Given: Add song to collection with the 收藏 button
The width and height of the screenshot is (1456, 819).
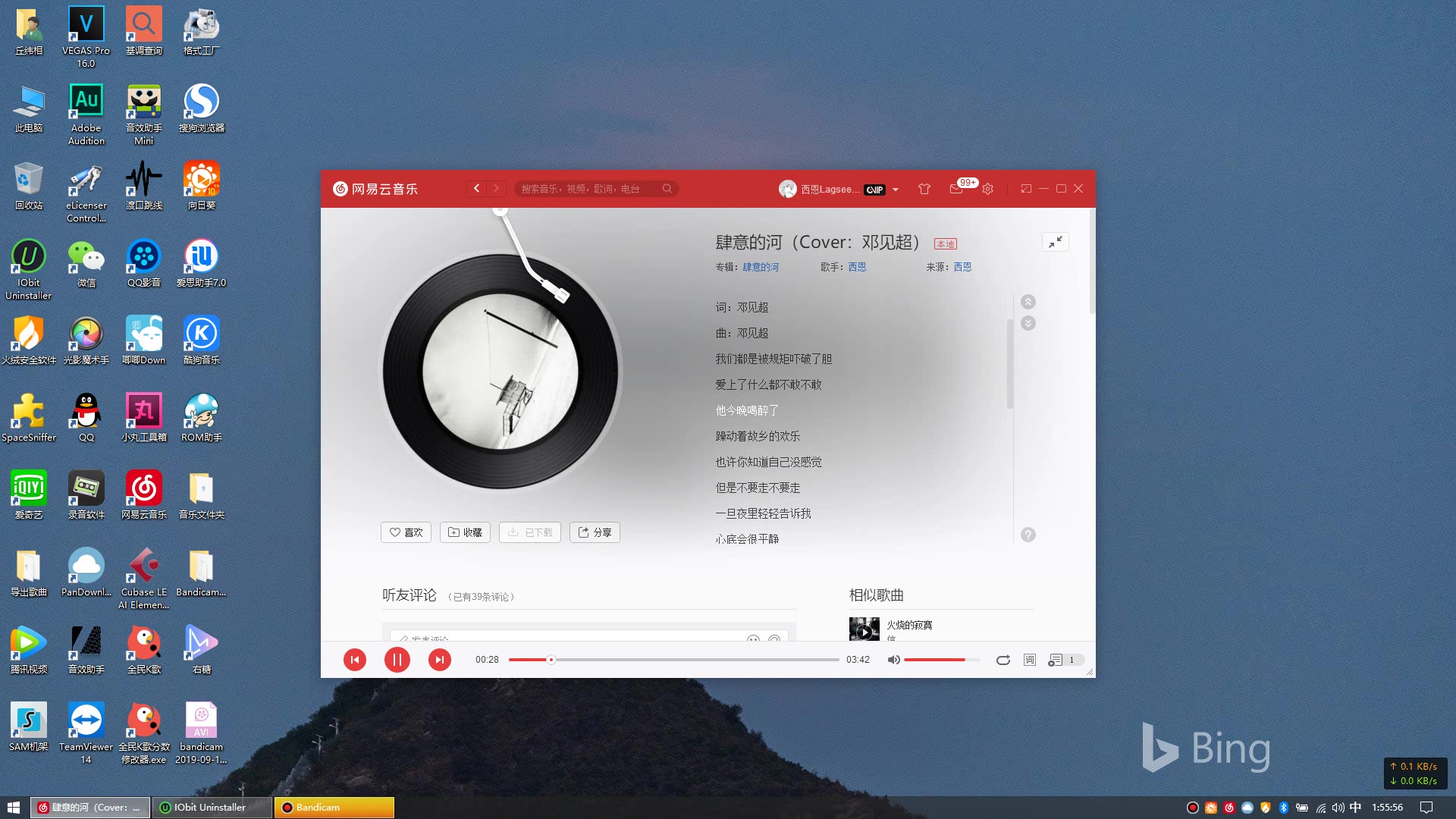Looking at the screenshot, I should 465,532.
